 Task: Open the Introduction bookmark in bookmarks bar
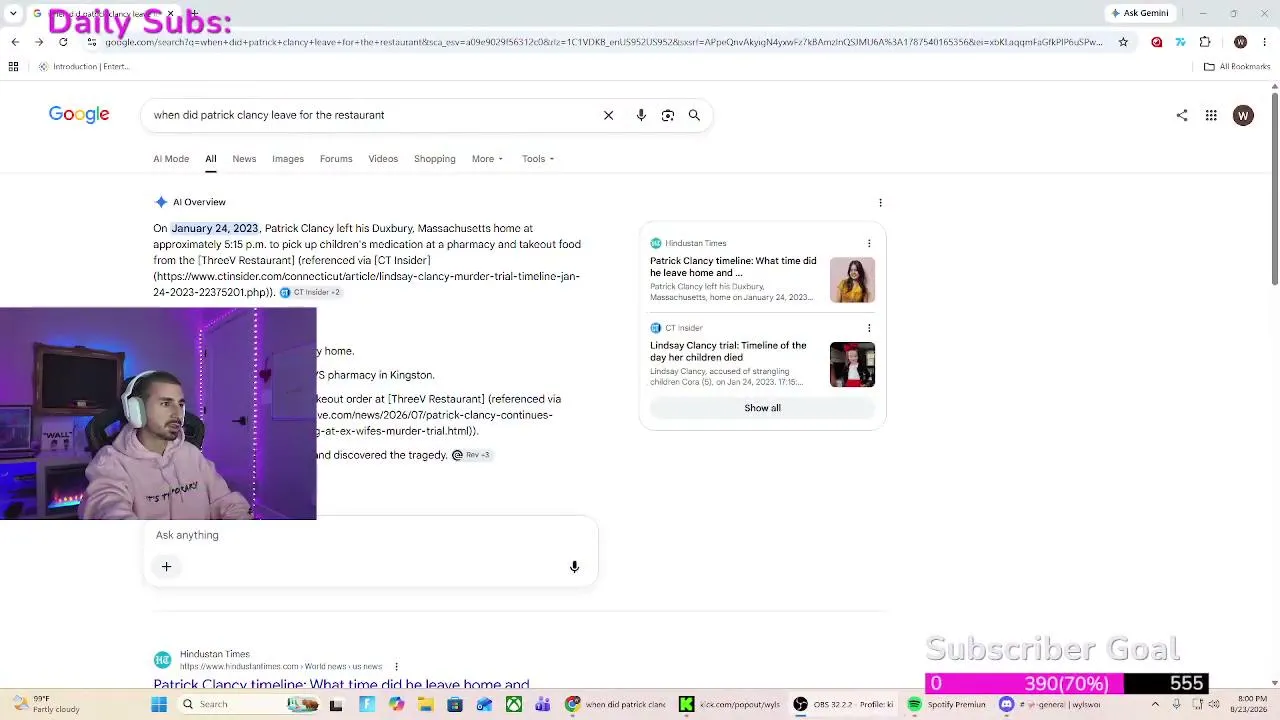click(x=84, y=67)
